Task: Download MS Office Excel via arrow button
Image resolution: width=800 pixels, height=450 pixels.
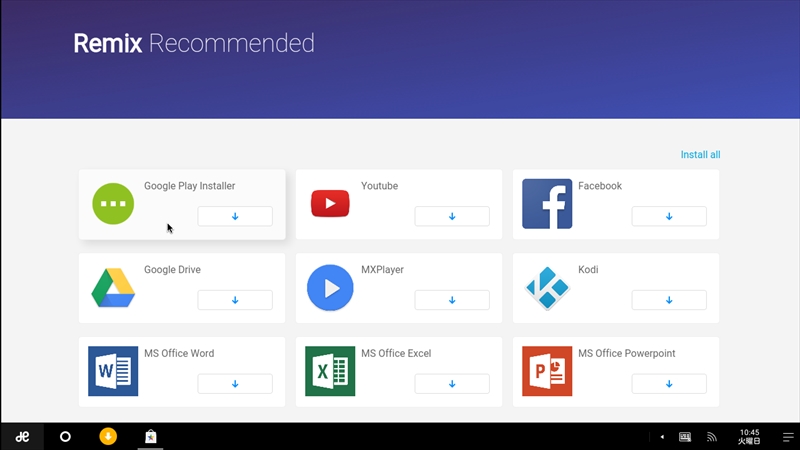Action: 452,384
